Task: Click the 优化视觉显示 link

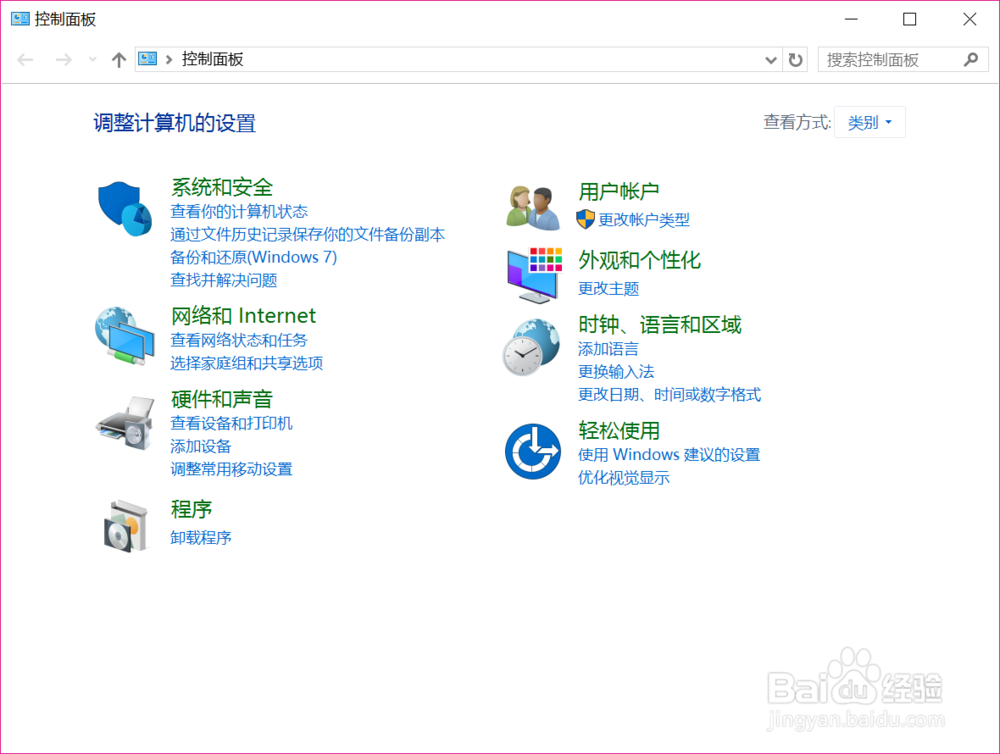Action: 624,478
